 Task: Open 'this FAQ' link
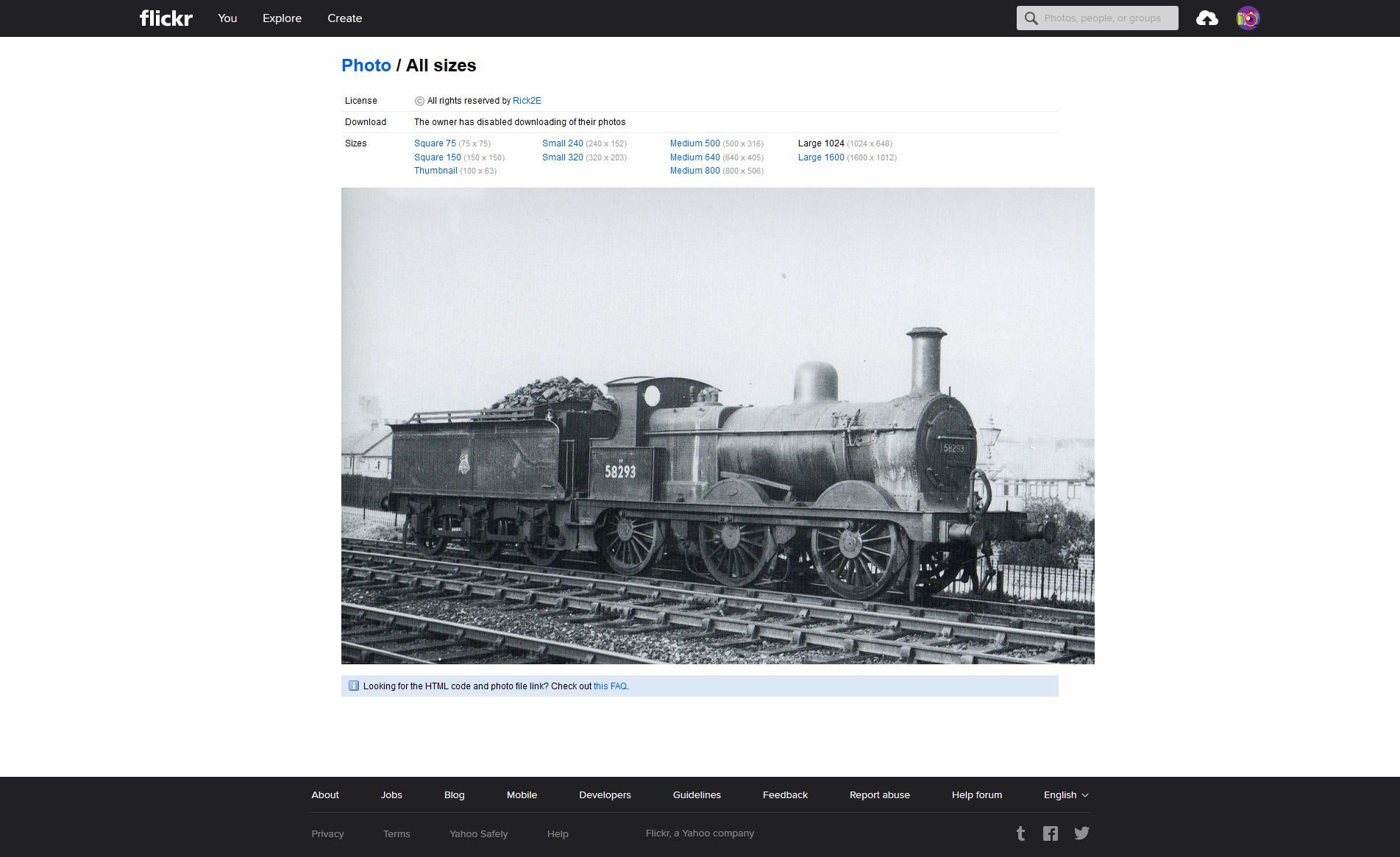click(x=611, y=686)
